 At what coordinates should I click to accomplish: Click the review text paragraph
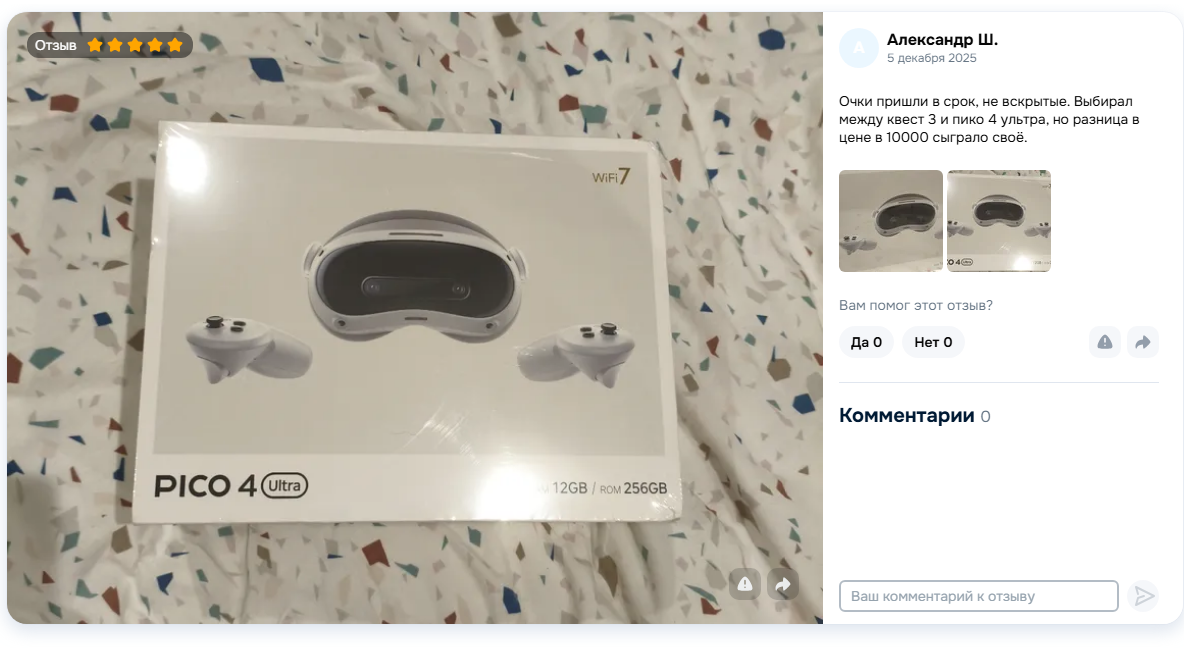tap(989, 119)
